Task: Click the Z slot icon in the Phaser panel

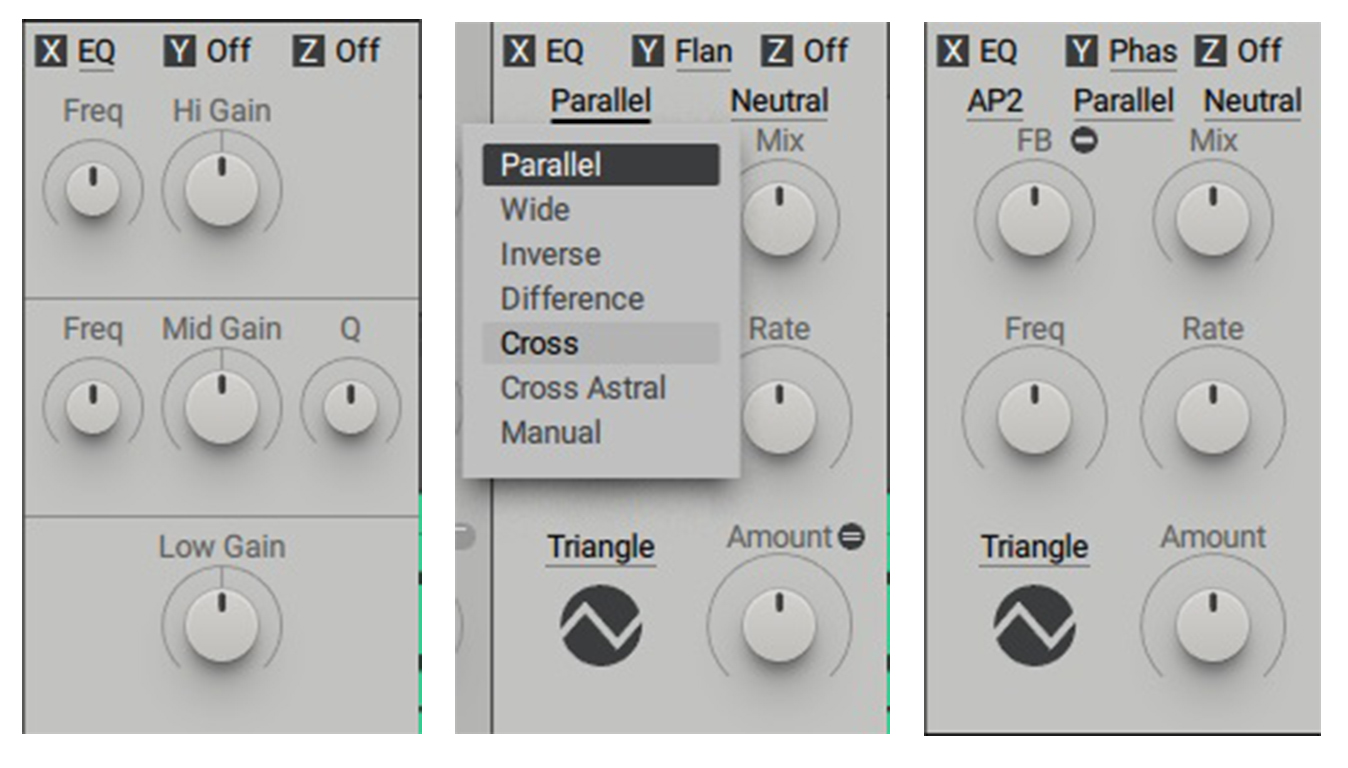Action: [1210, 50]
